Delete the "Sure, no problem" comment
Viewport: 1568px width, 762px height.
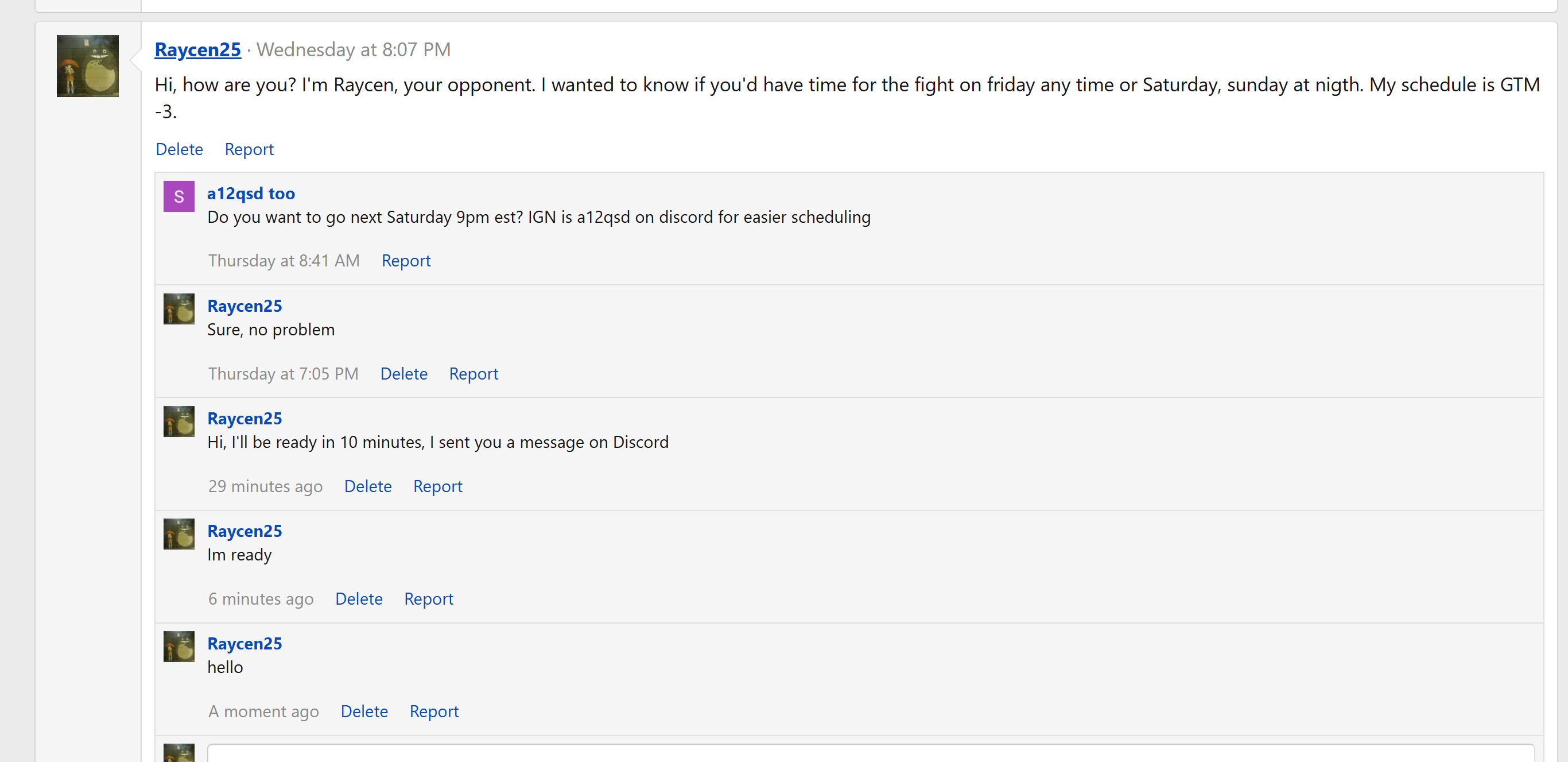(x=403, y=373)
